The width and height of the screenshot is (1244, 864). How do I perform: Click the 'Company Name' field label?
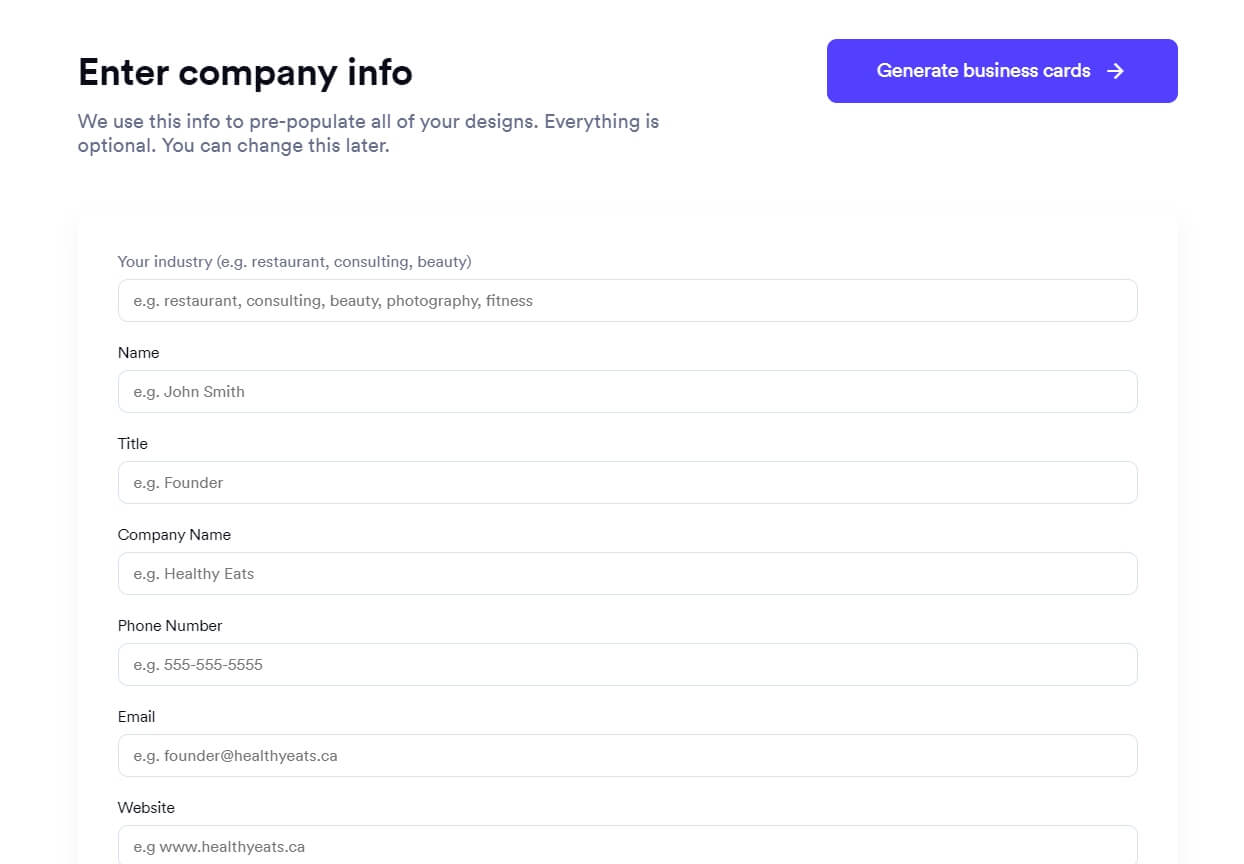pos(174,535)
